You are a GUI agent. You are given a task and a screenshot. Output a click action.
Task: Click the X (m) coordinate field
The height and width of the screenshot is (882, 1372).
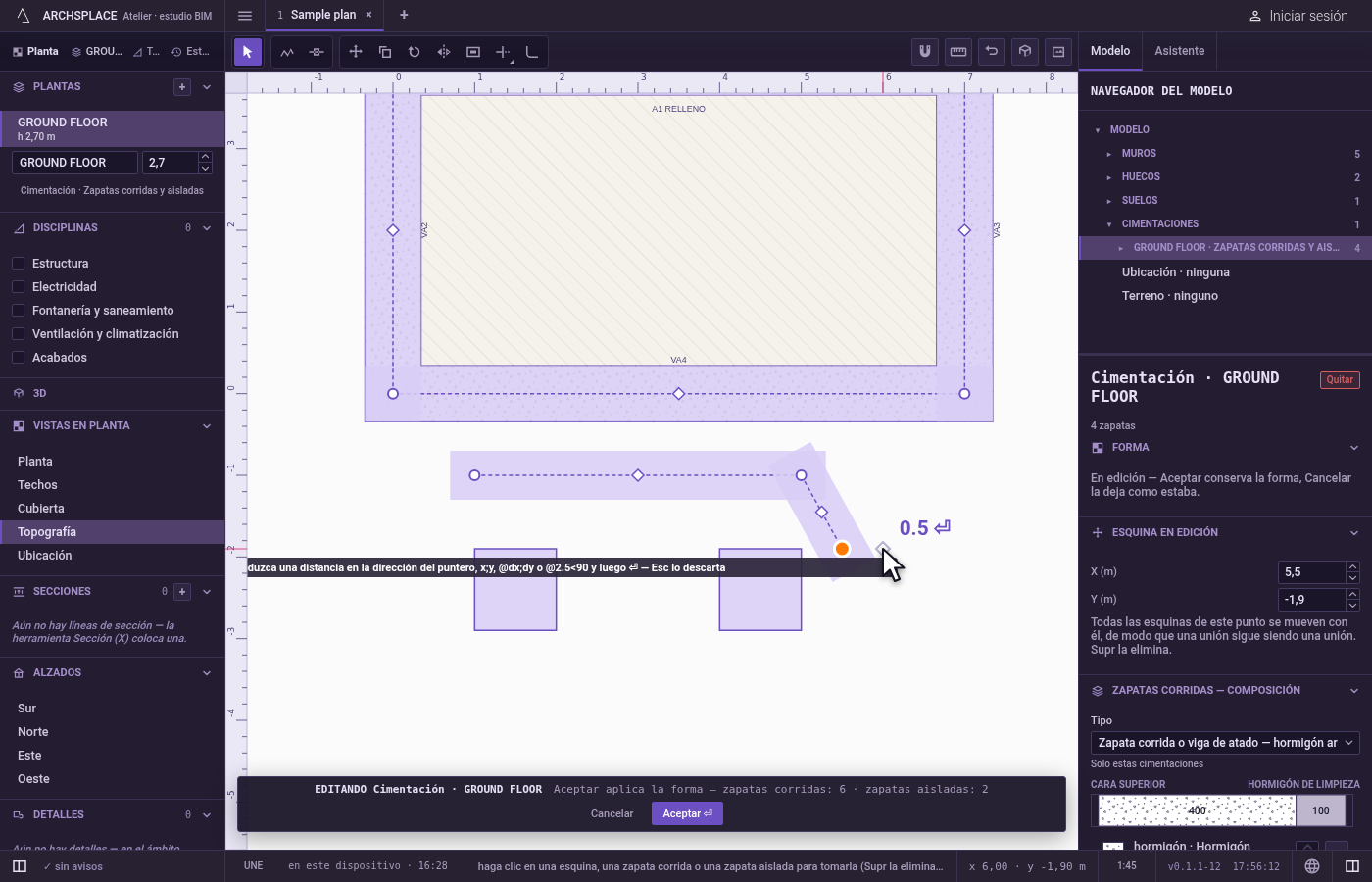point(1313,572)
